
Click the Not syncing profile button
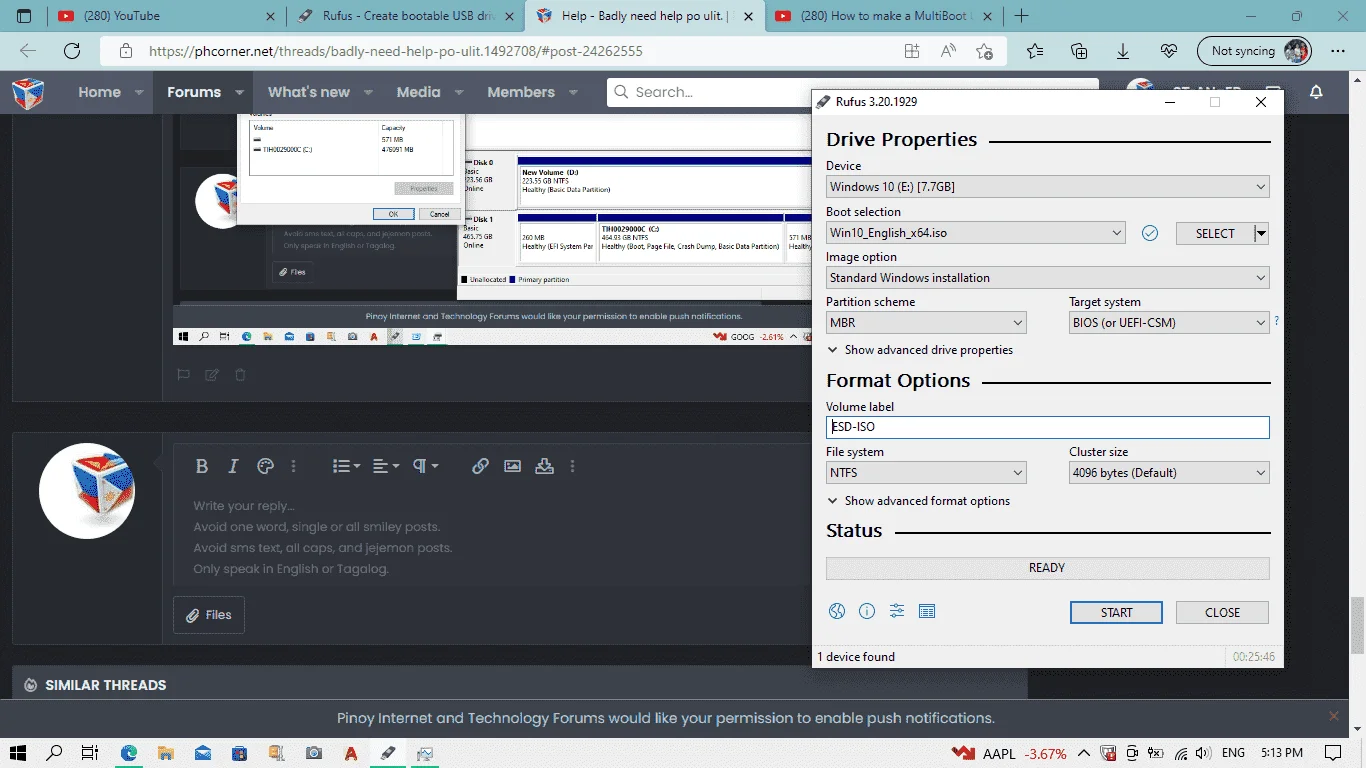click(x=1256, y=51)
